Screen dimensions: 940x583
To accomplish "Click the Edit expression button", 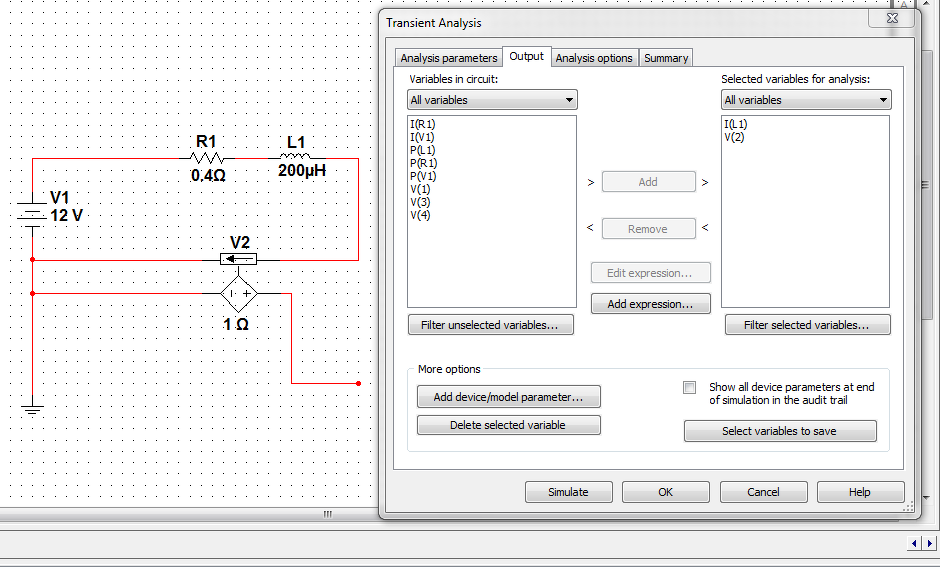I will point(650,273).
